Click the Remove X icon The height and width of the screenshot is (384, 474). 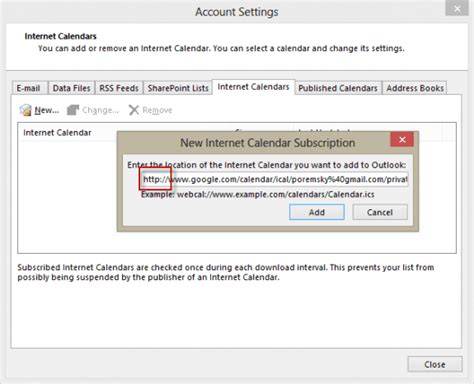click(x=134, y=110)
